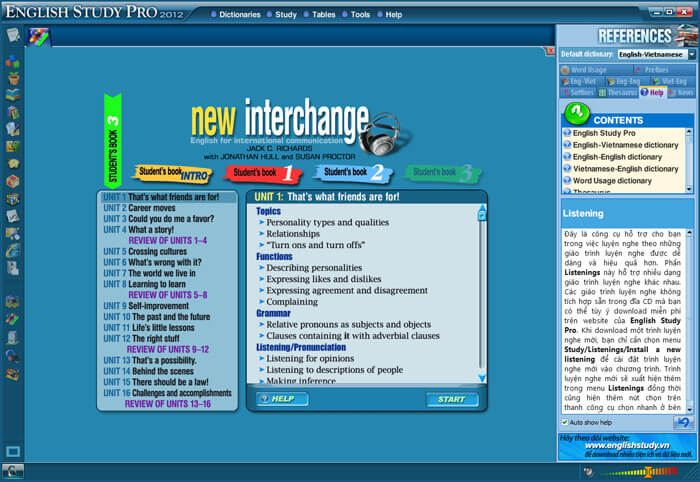Click the volume speaker icon near level meter
Image resolution: width=700 pixels, height=482 pixels.
coord(589,471)
